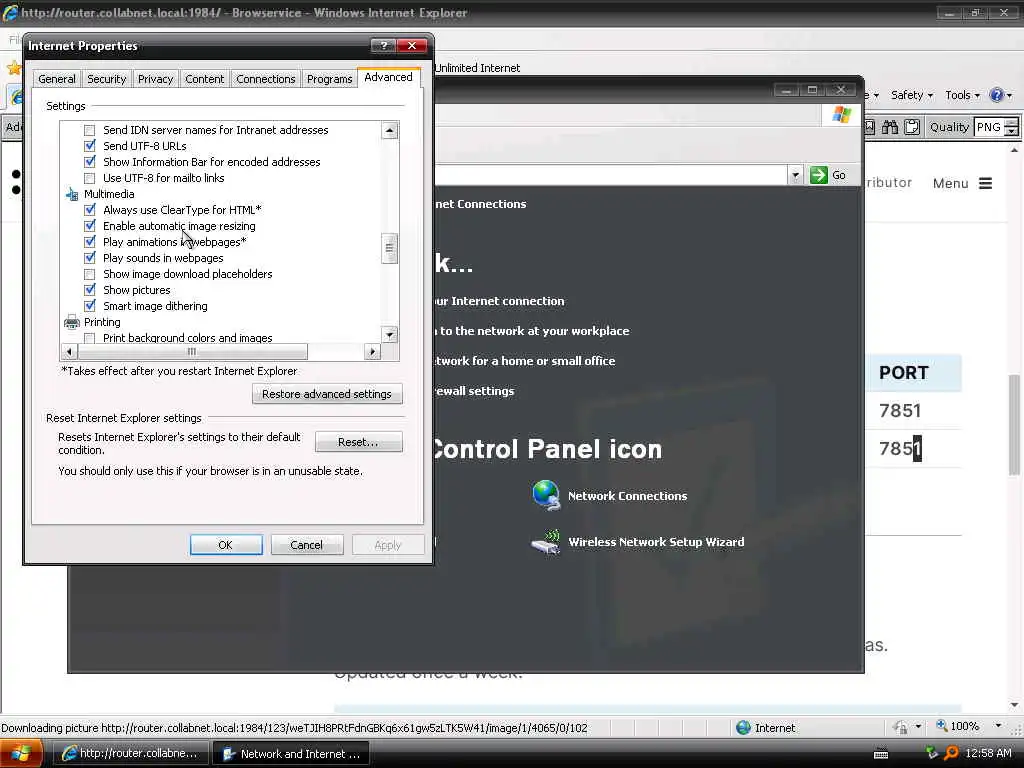Uncheck Send UTF-8 URLs

pos(89,146)
